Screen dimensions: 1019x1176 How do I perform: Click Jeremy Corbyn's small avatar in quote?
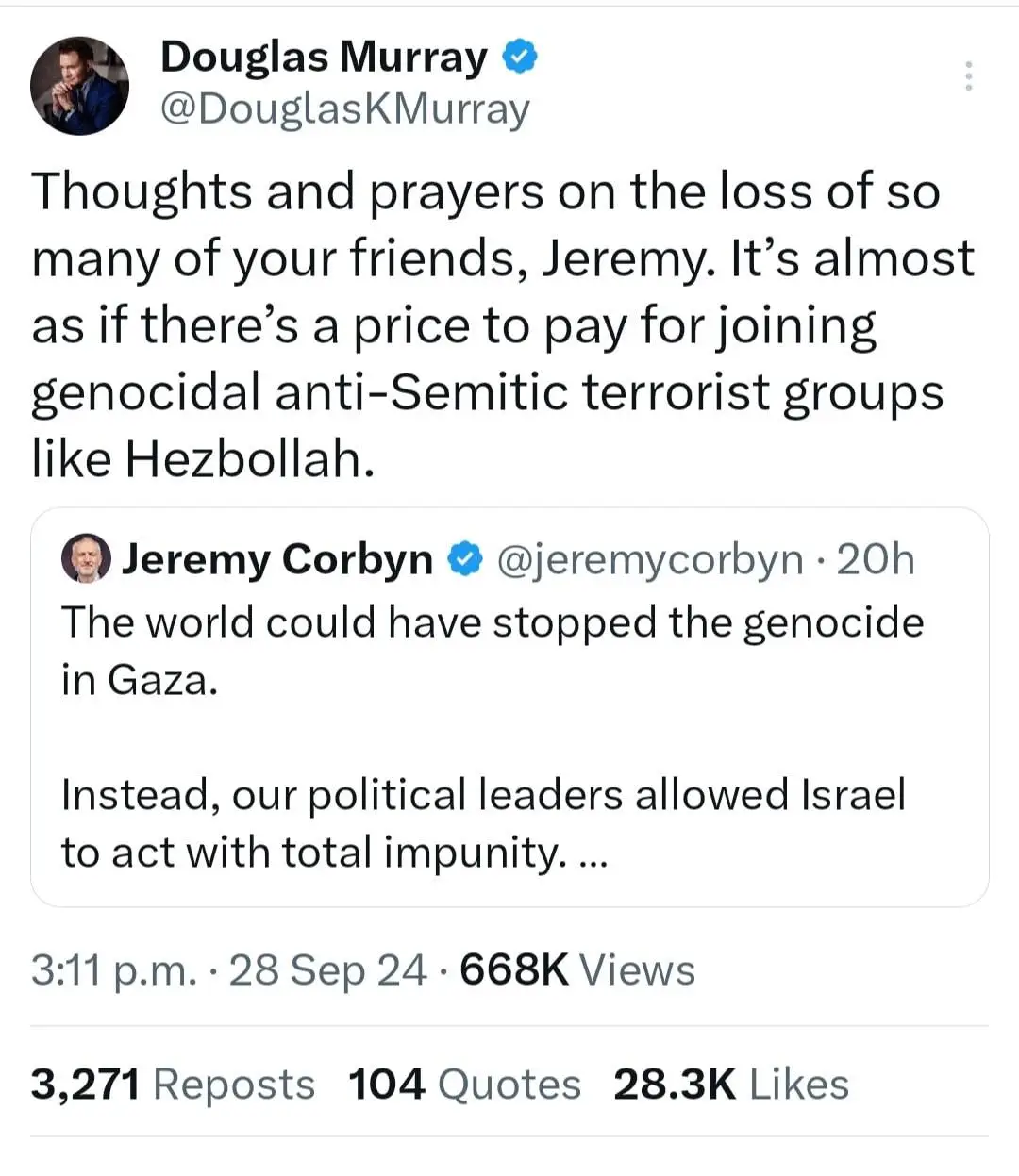coord(86,560)
